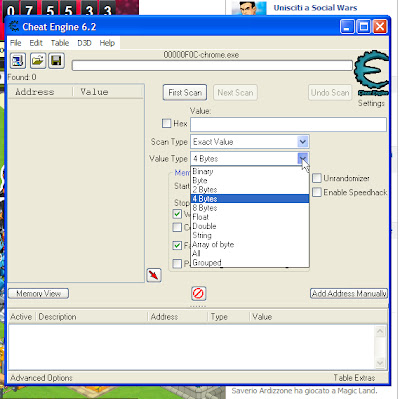Click in the Value input field
This screenshot has height=399, width=400.
tap(288, 124)
